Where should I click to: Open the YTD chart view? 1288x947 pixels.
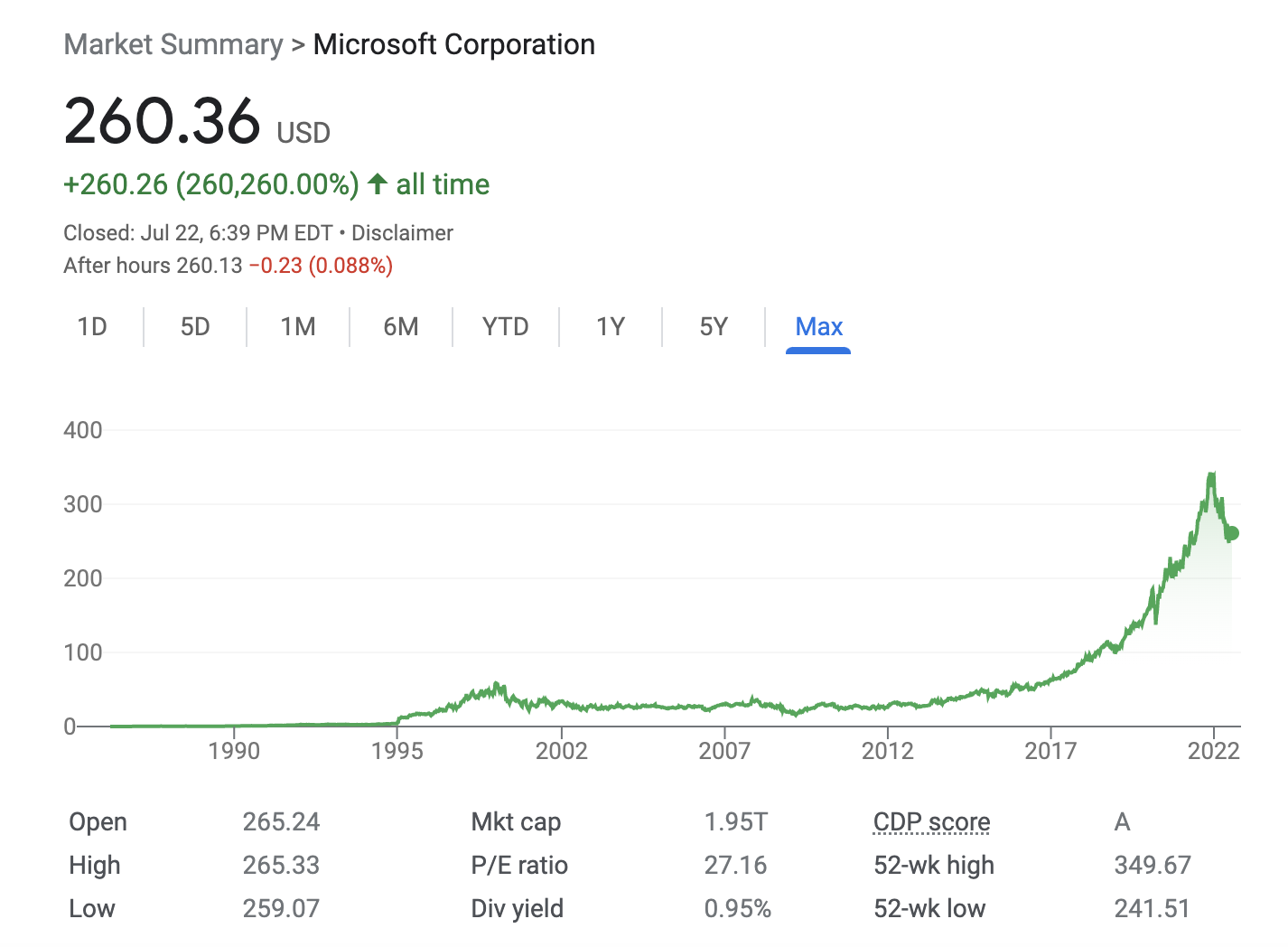click(505, 326)
